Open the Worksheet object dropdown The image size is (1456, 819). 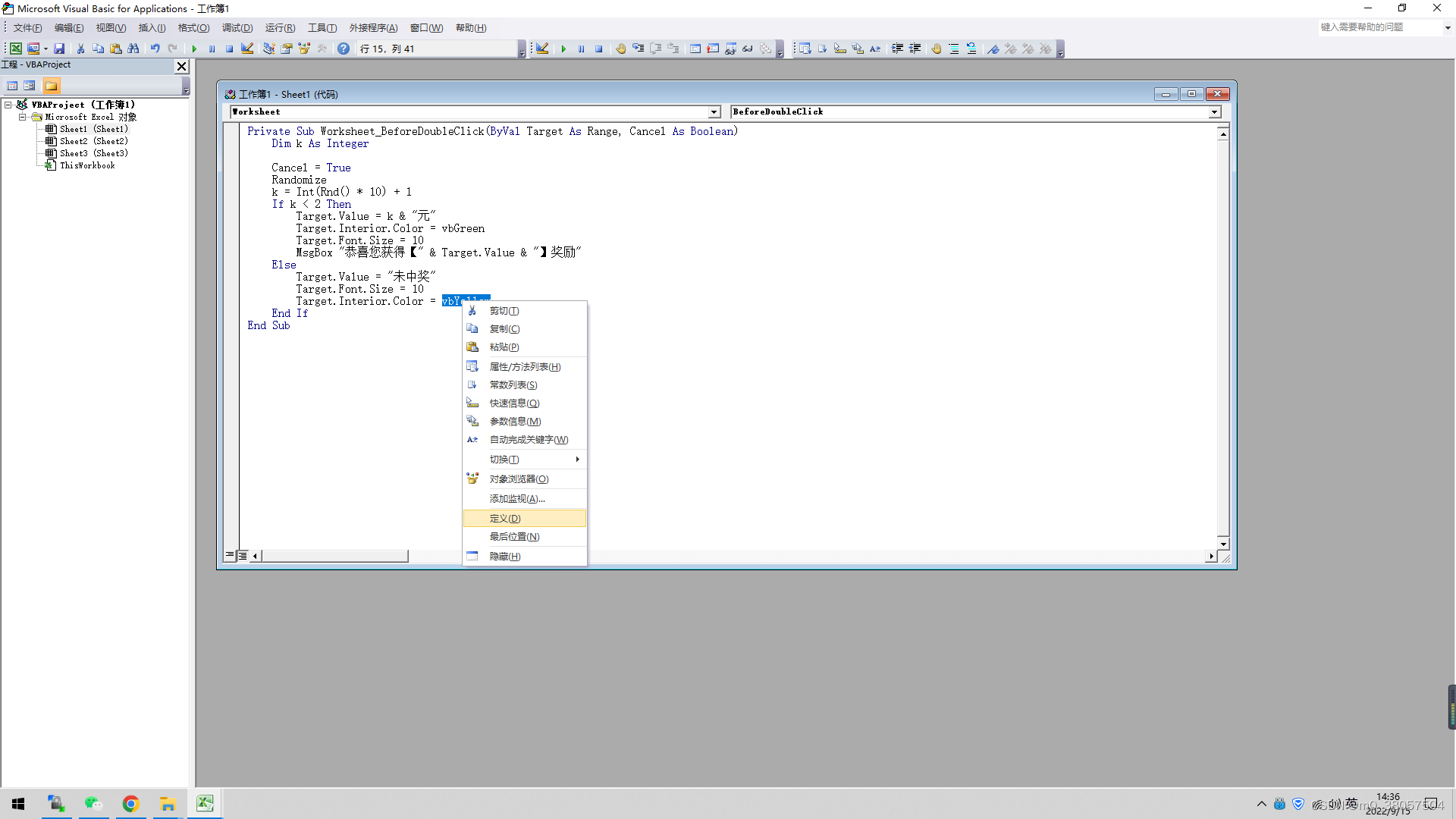click(x=714, y=112)
